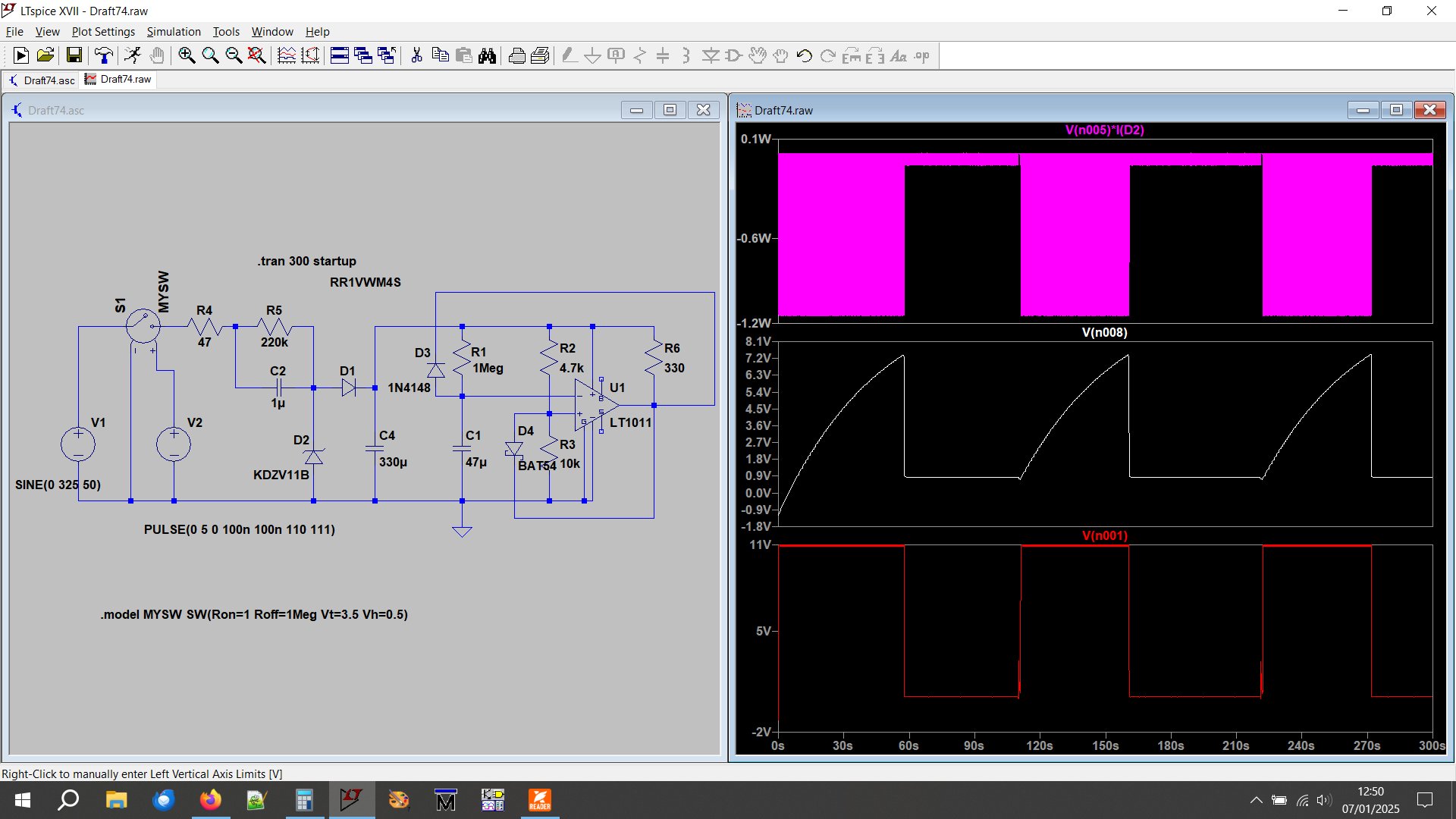Image resolution: width=1456 pixels, height=819 pixels.
Task: Show hidden system tray icons chevron
Action: point(1256,800)
